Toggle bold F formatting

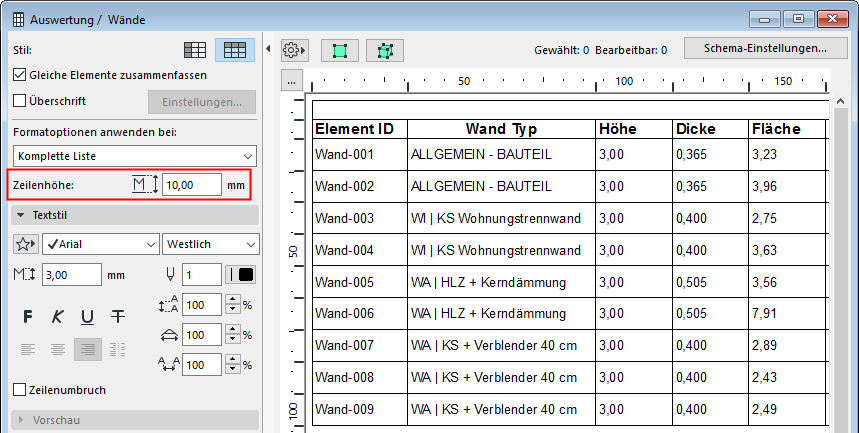(28, 316)
